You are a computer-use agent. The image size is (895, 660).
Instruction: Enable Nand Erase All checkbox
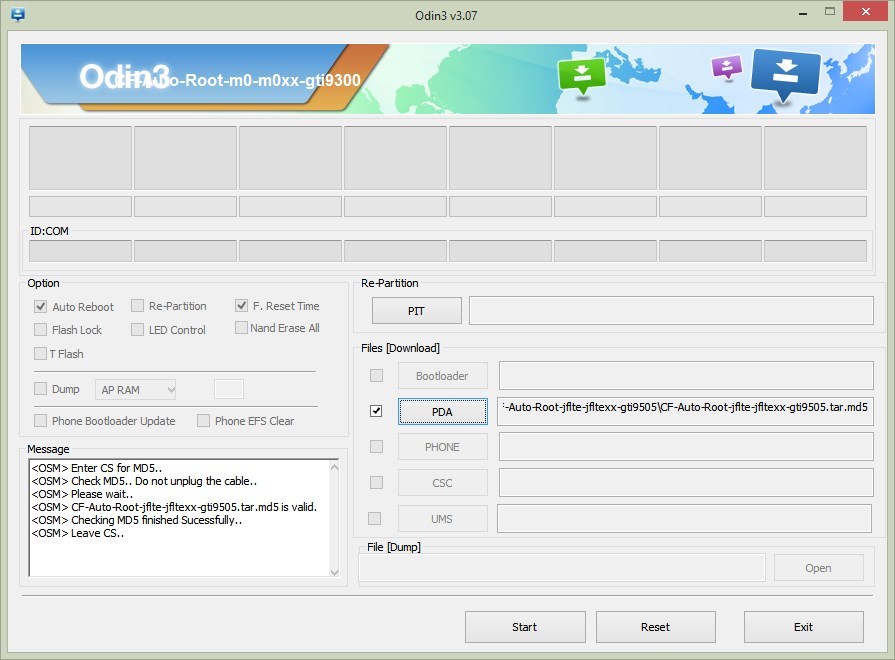(241, 328)
